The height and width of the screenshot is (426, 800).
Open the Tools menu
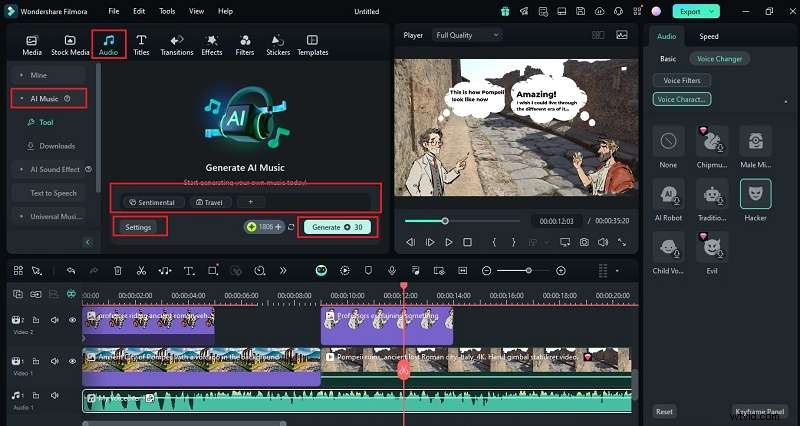(167, 11)
